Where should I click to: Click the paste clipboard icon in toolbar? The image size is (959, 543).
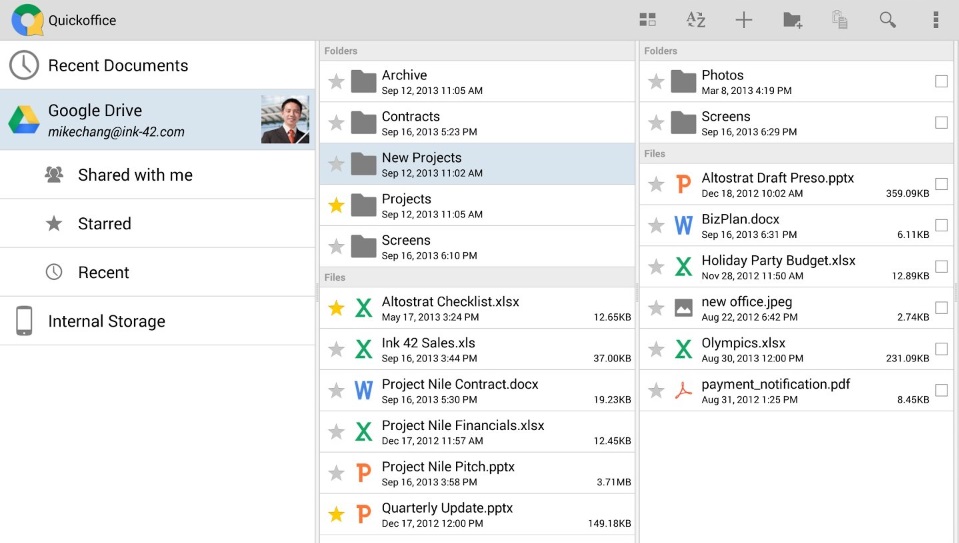click(x=840, y=20)
